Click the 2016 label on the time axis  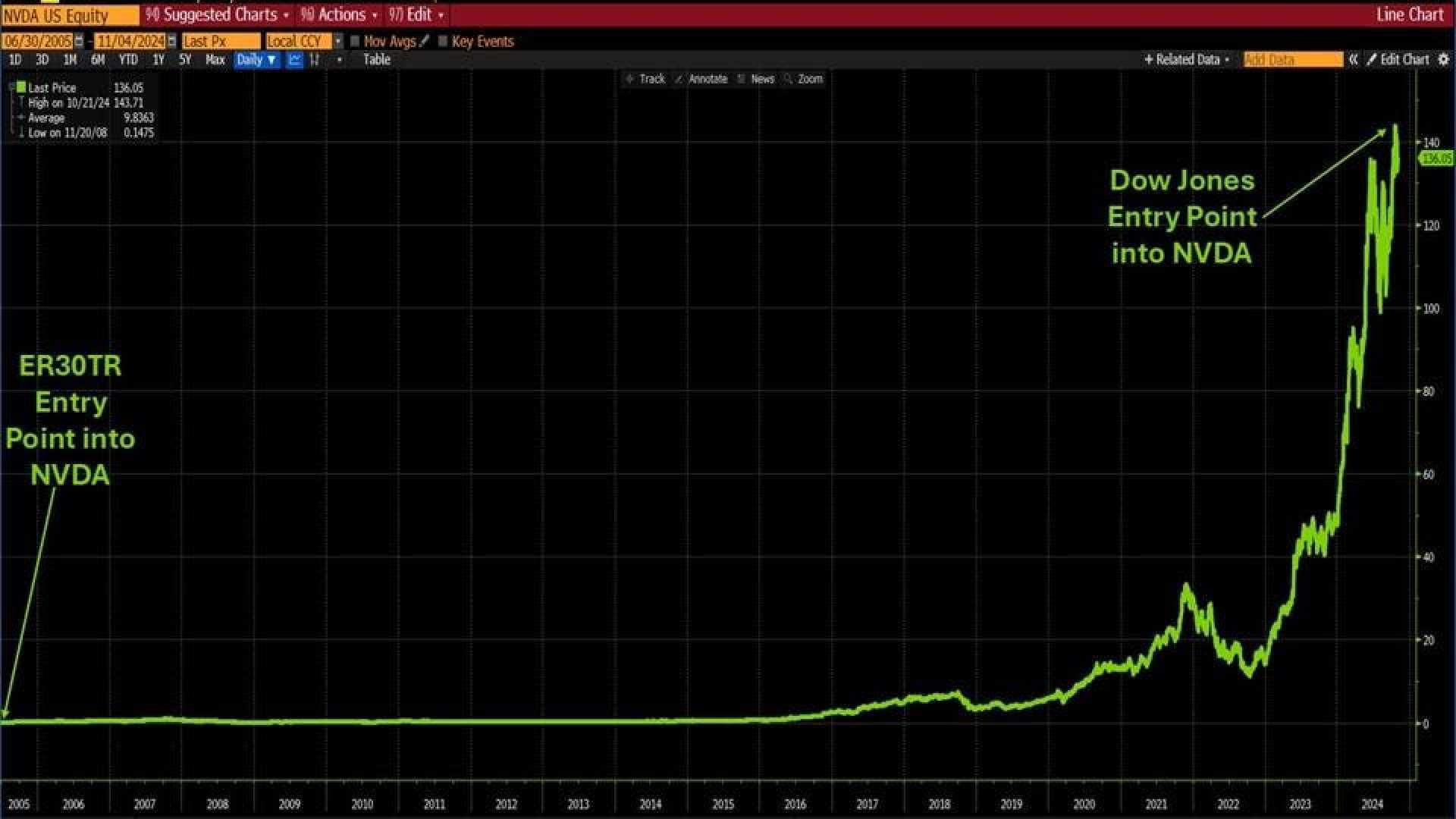pos(795,804)
